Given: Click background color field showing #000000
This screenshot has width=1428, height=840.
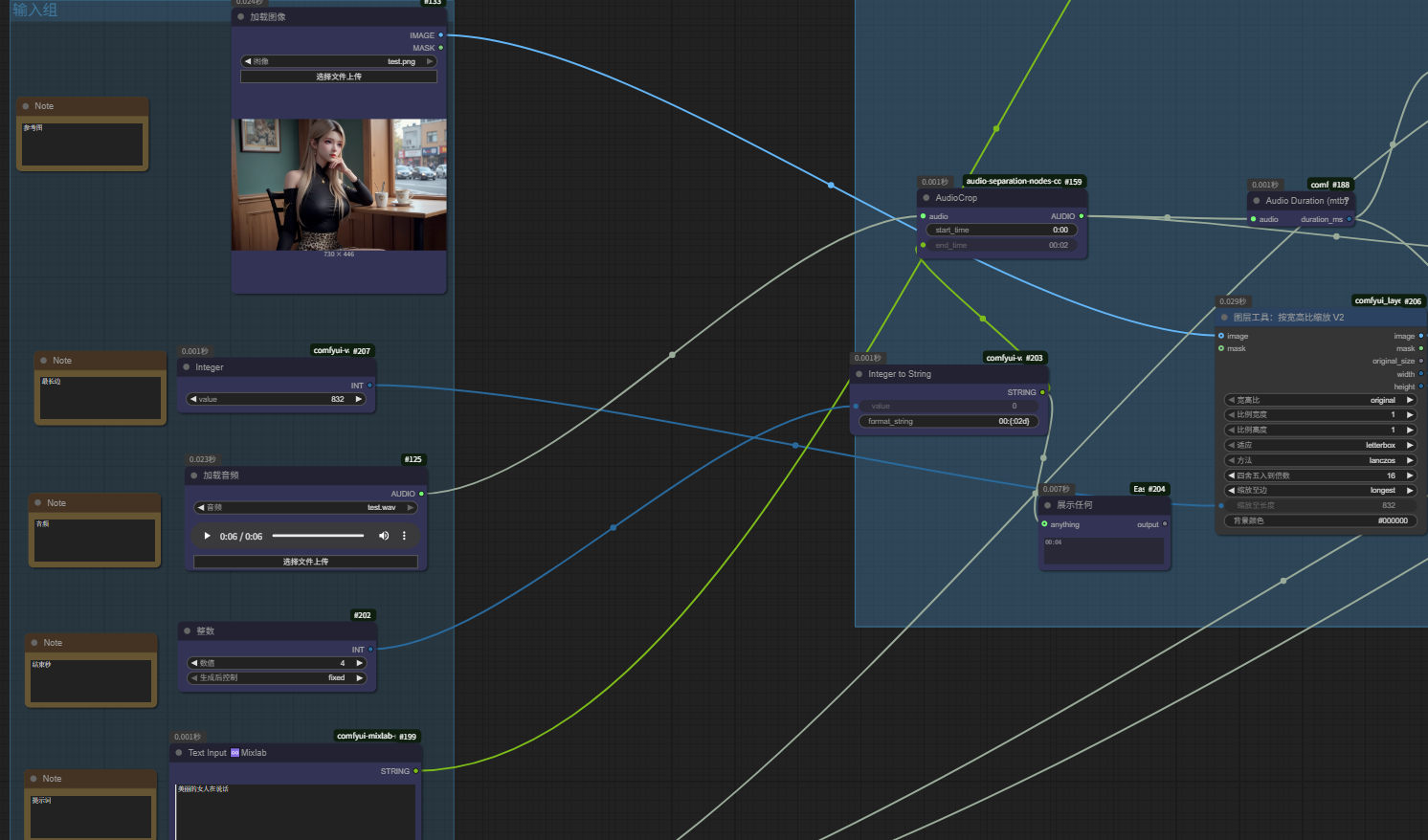Looking at the screenshot, I should coord(1321,520).
